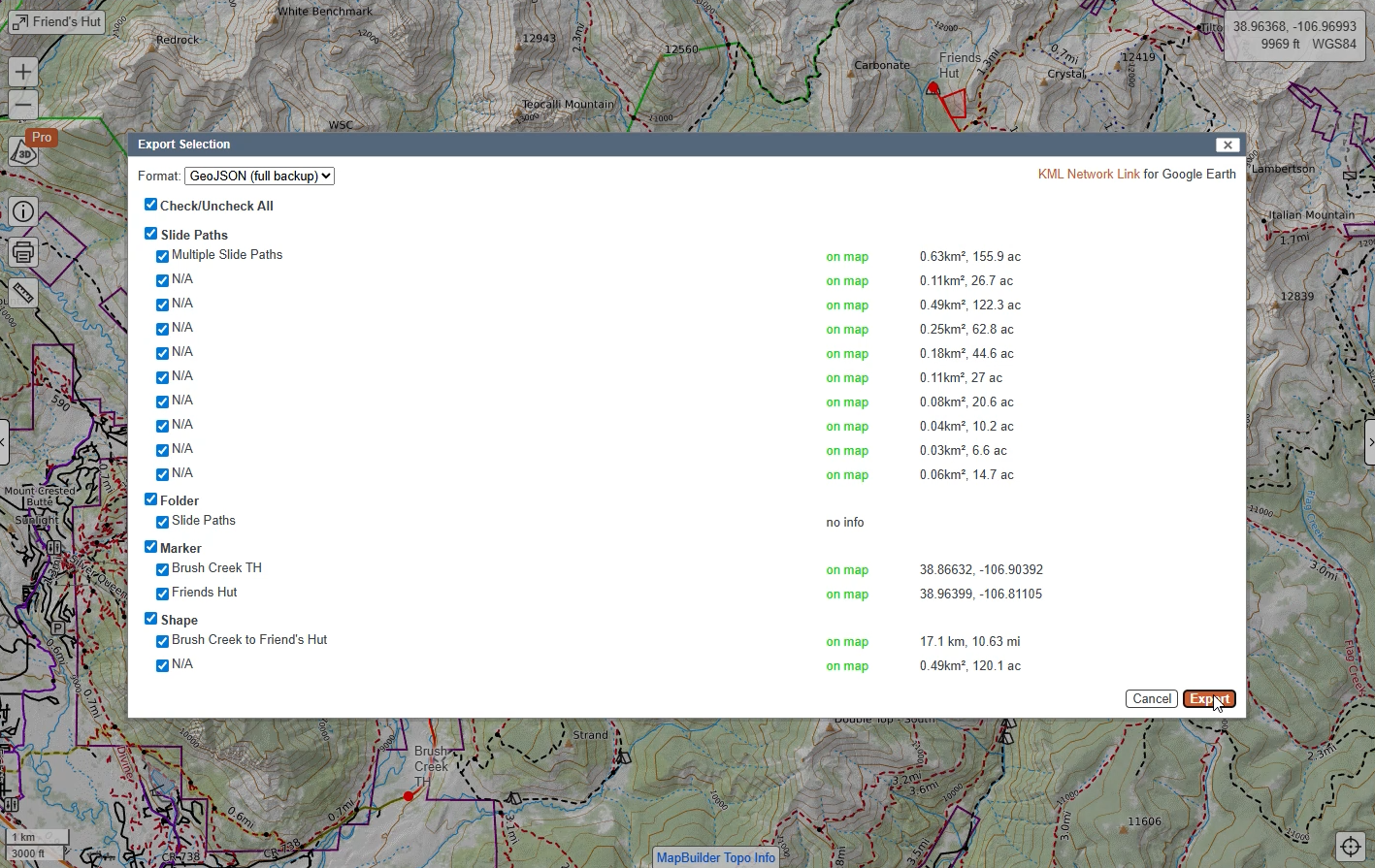1375x868 pixels.
Task: Toggle the 3D Pro view icon
Action: [23, 153]
